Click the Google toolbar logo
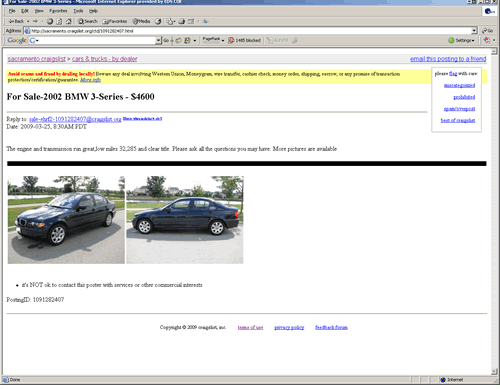The image size is (500, 389). point(17,40)
